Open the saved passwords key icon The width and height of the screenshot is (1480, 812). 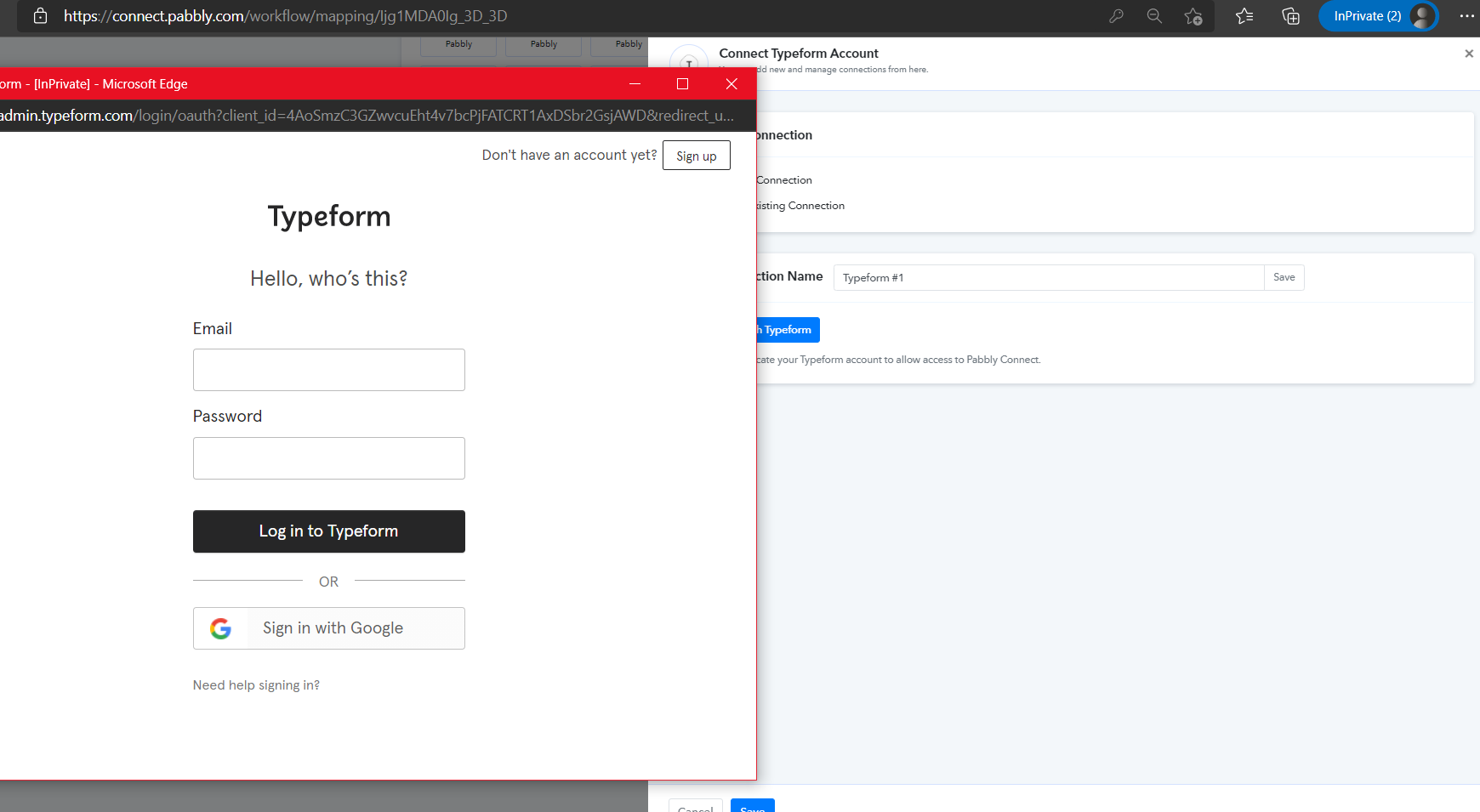(x=1116, y=16)
